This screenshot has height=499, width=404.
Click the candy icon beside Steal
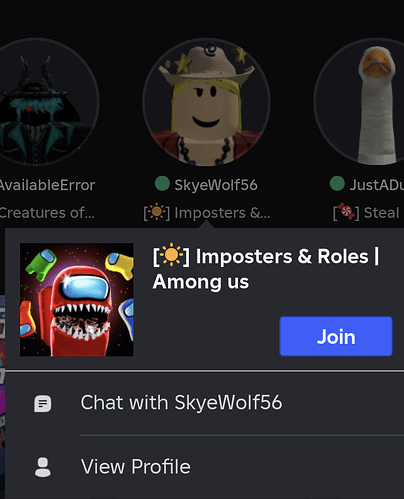(346, 211)
